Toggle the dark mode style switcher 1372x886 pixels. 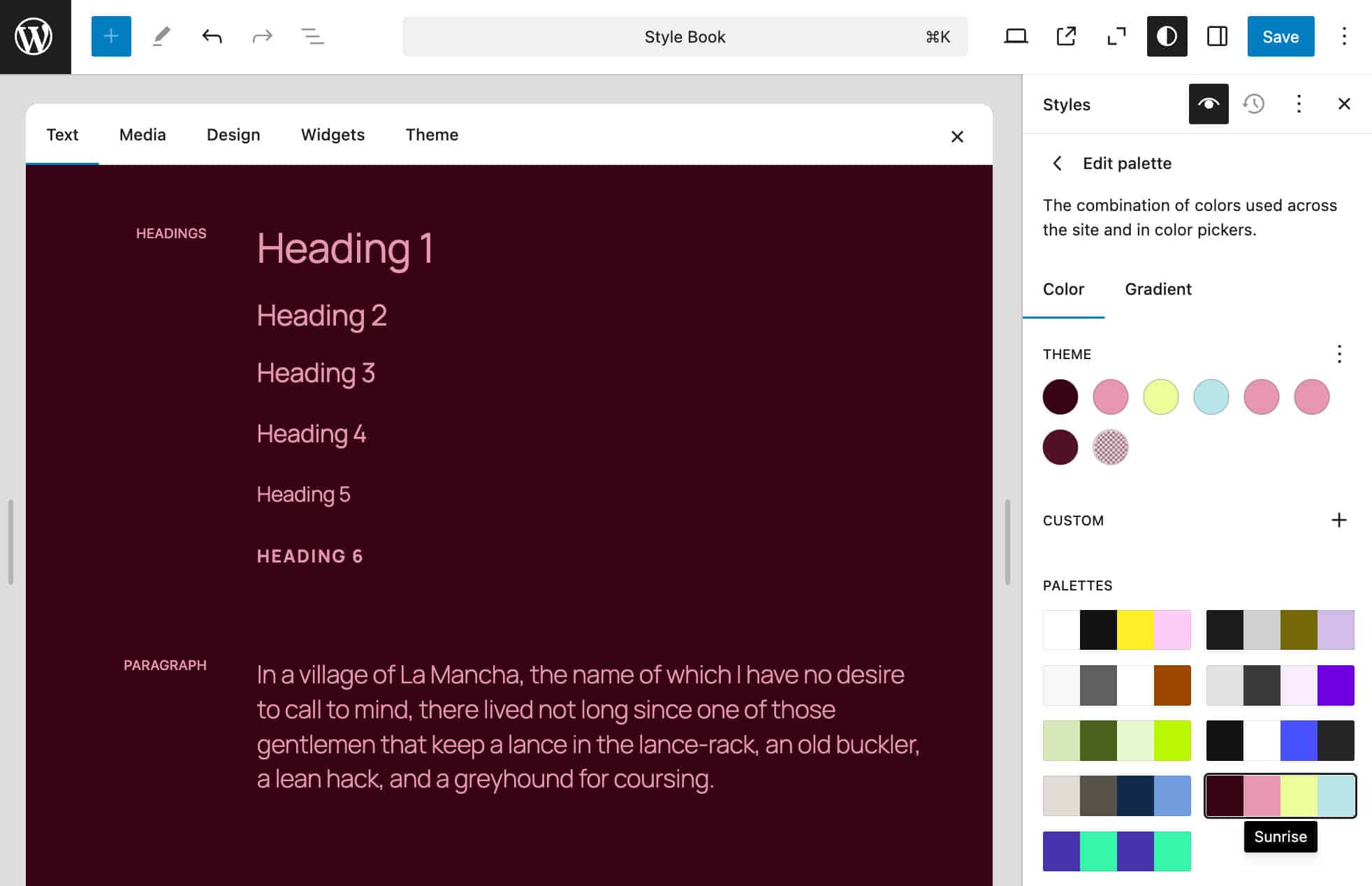pyautogui.click(x=1166, y=36)
